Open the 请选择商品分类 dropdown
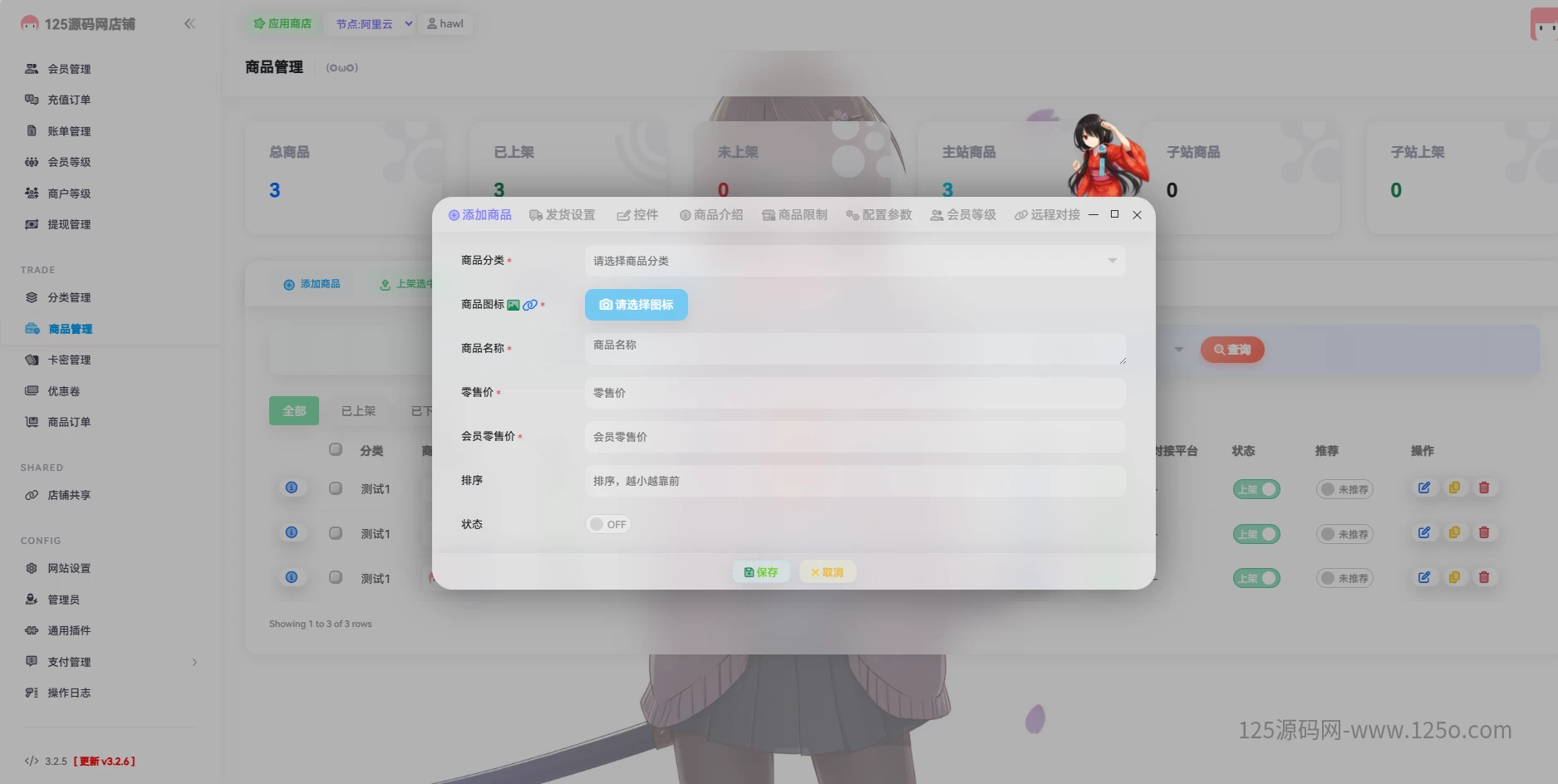The width and height of the screenshot is (1558, 784). (854, 260)
